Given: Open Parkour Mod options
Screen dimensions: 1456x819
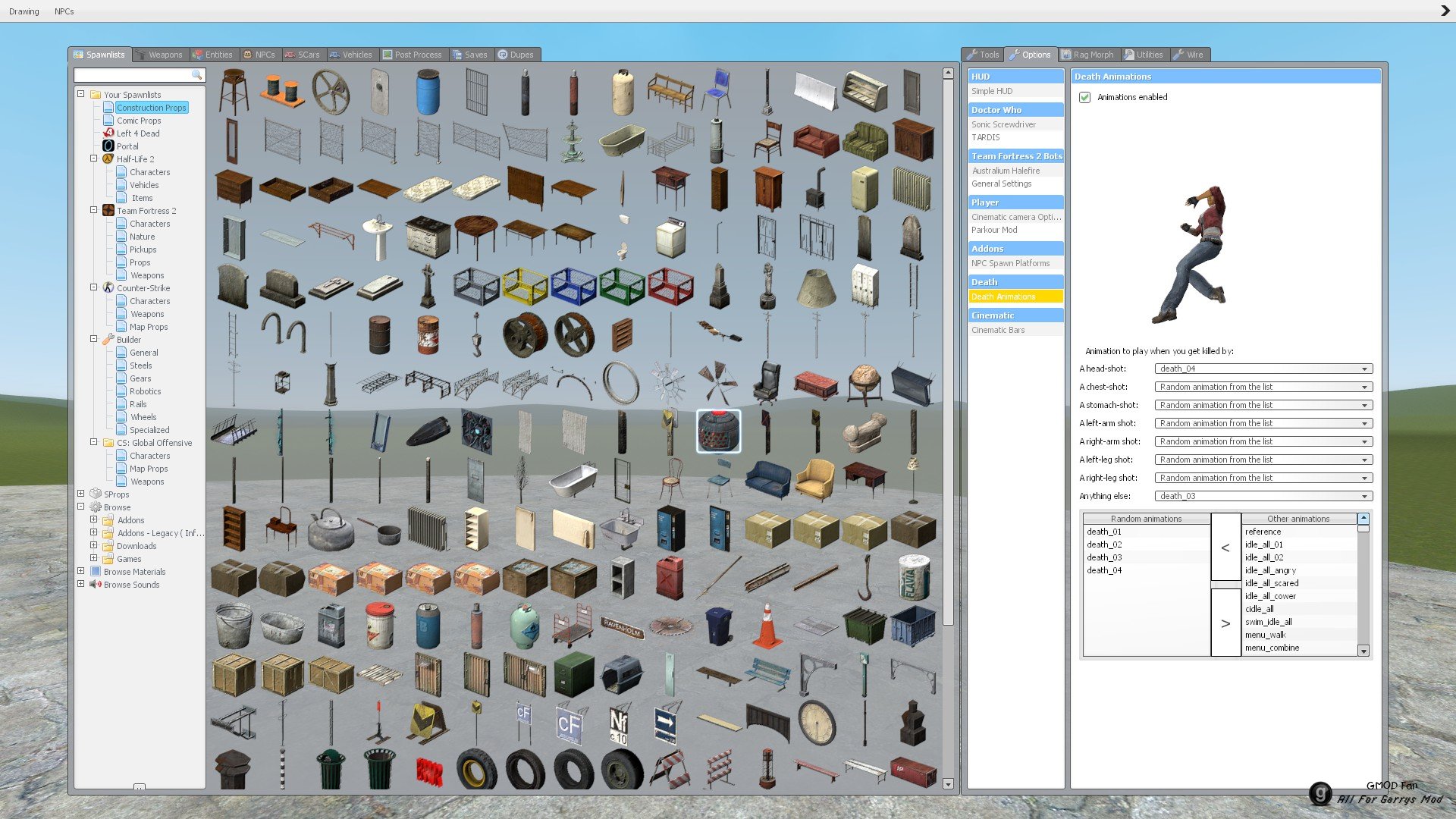Looking at the screenshot, I should point(1015,230).
